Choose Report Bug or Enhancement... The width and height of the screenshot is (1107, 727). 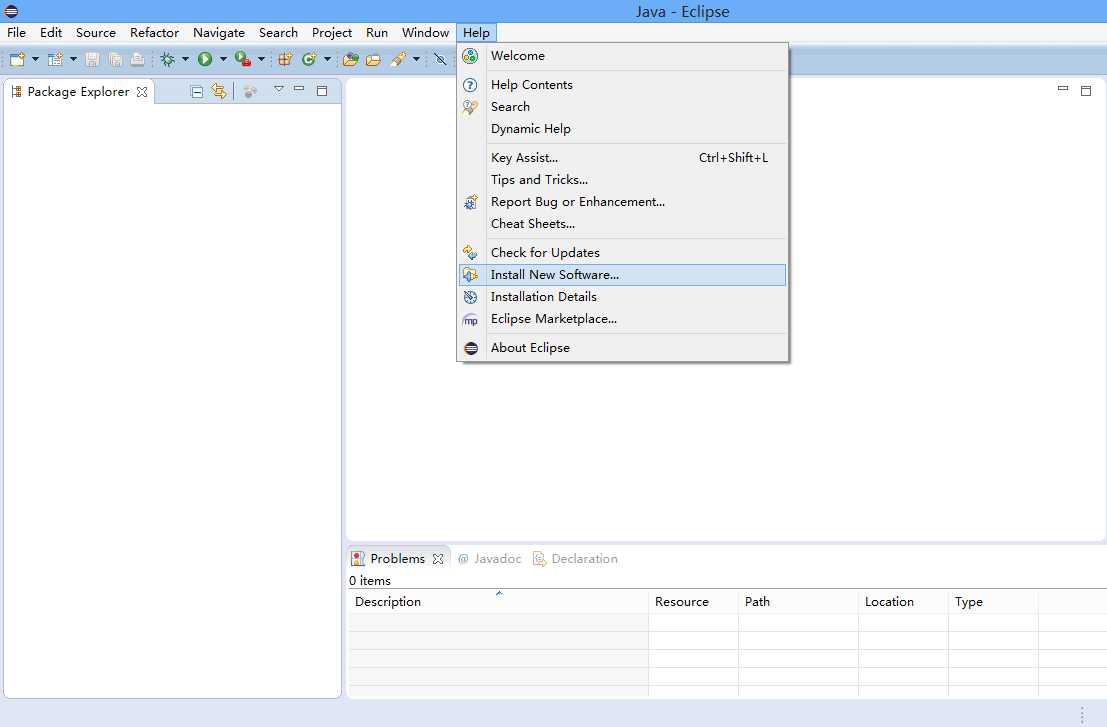(623, 201)
